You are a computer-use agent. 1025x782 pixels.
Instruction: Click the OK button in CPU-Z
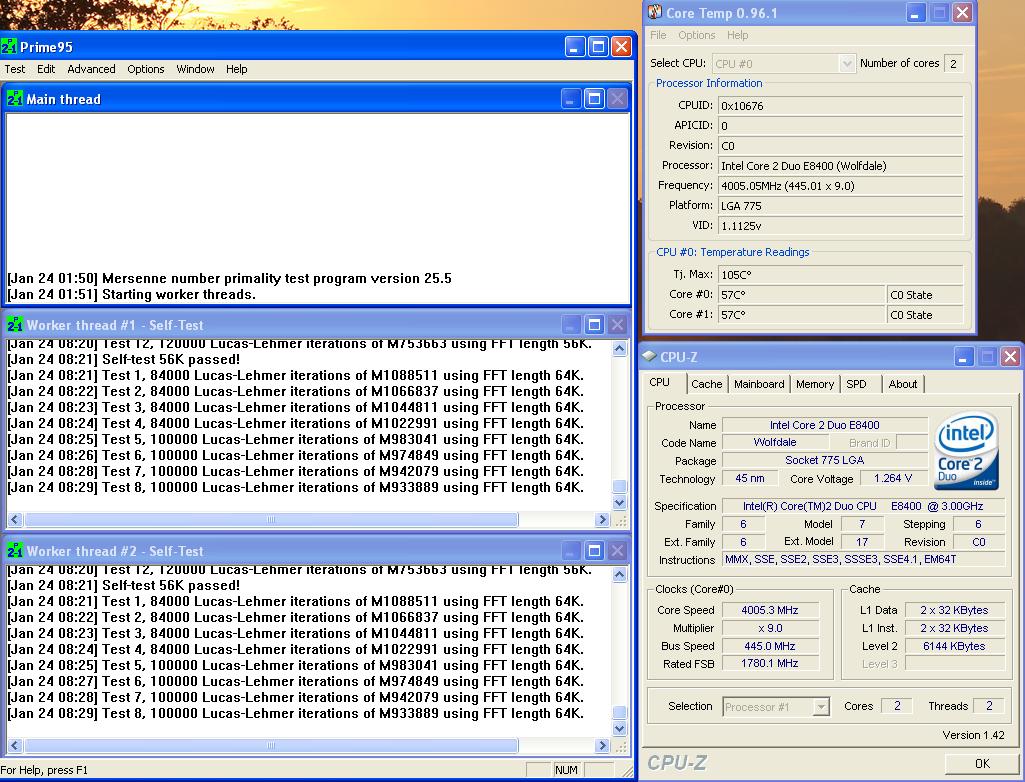982,764
